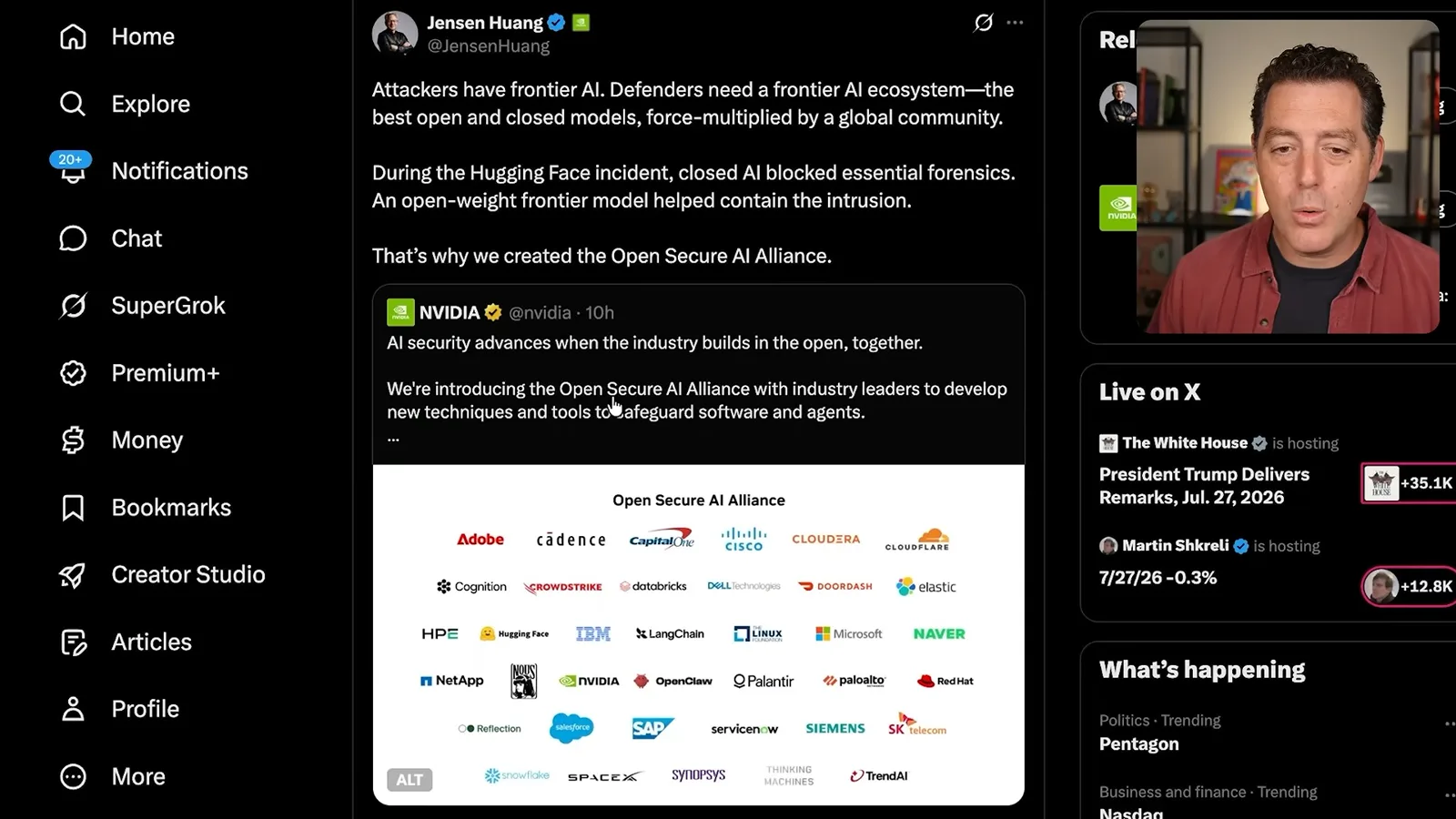Screen dimensions: 1456x819
Task: Open options for the Pentagon trend
Action: tap(1449, 723)
